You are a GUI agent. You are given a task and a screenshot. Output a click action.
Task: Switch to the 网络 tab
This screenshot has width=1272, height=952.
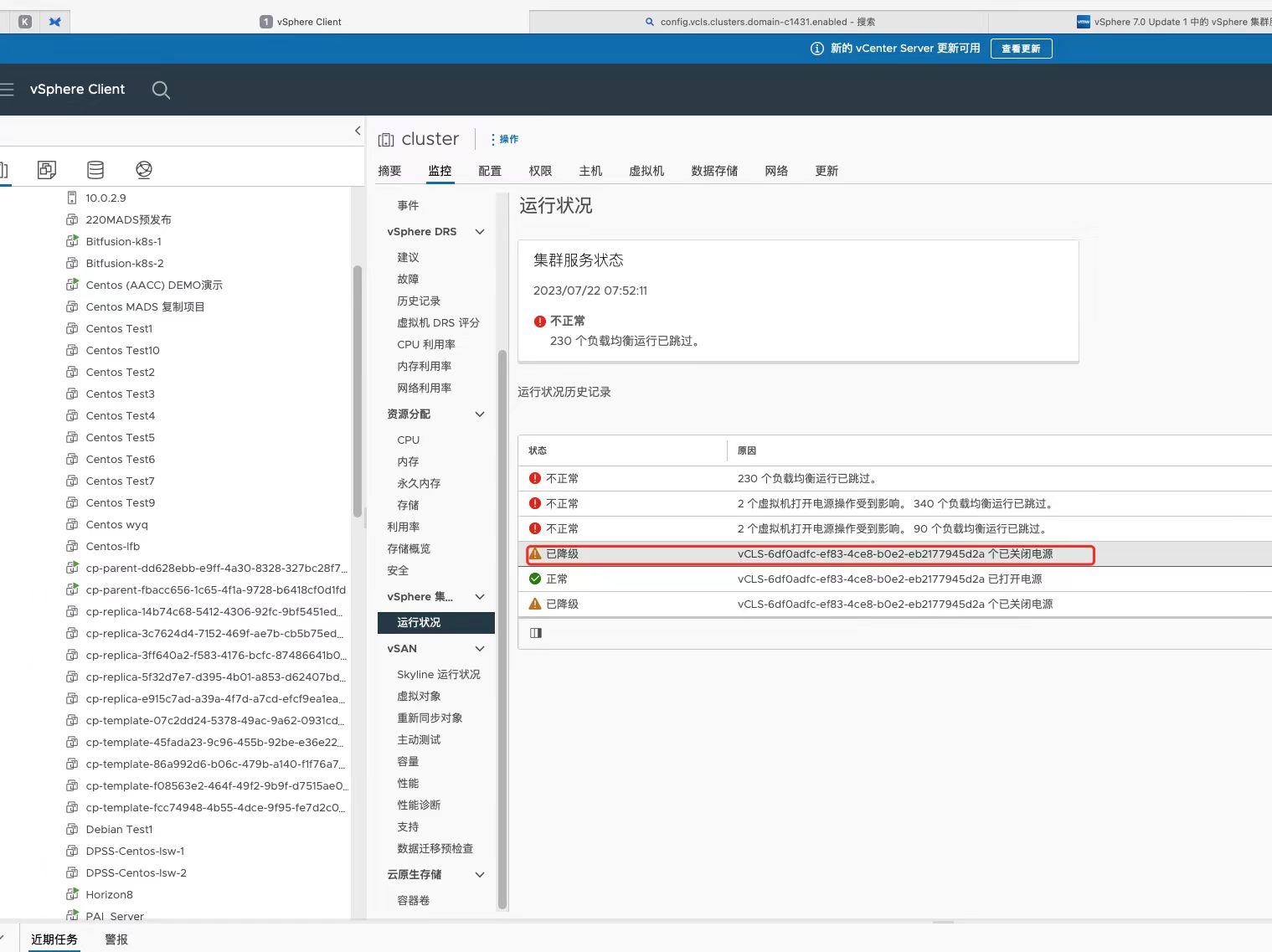tap(776, 171)
